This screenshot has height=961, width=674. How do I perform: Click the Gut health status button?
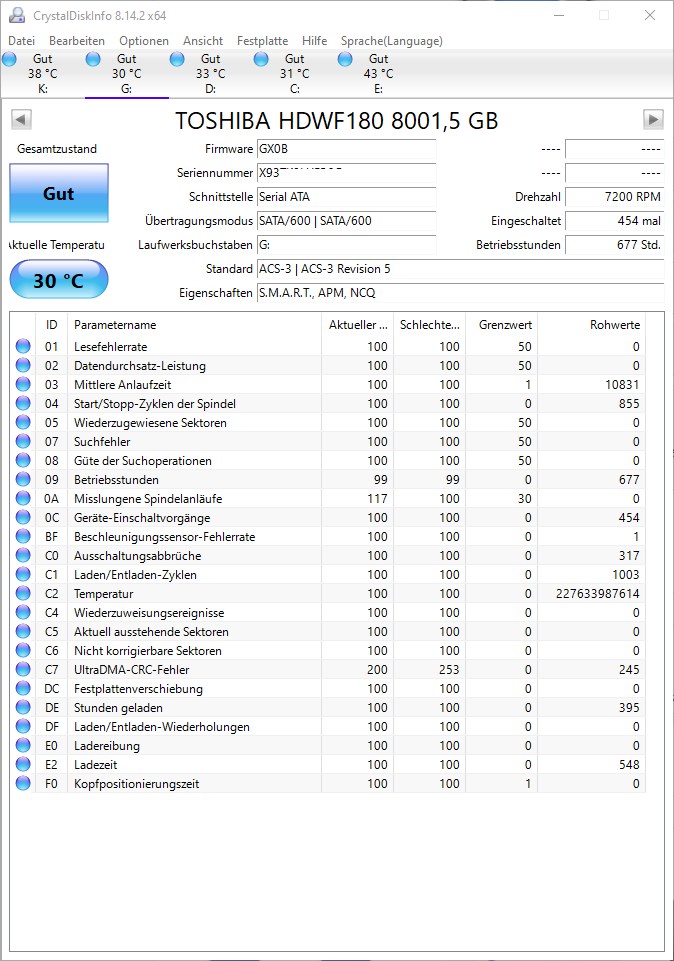[59, 193]
